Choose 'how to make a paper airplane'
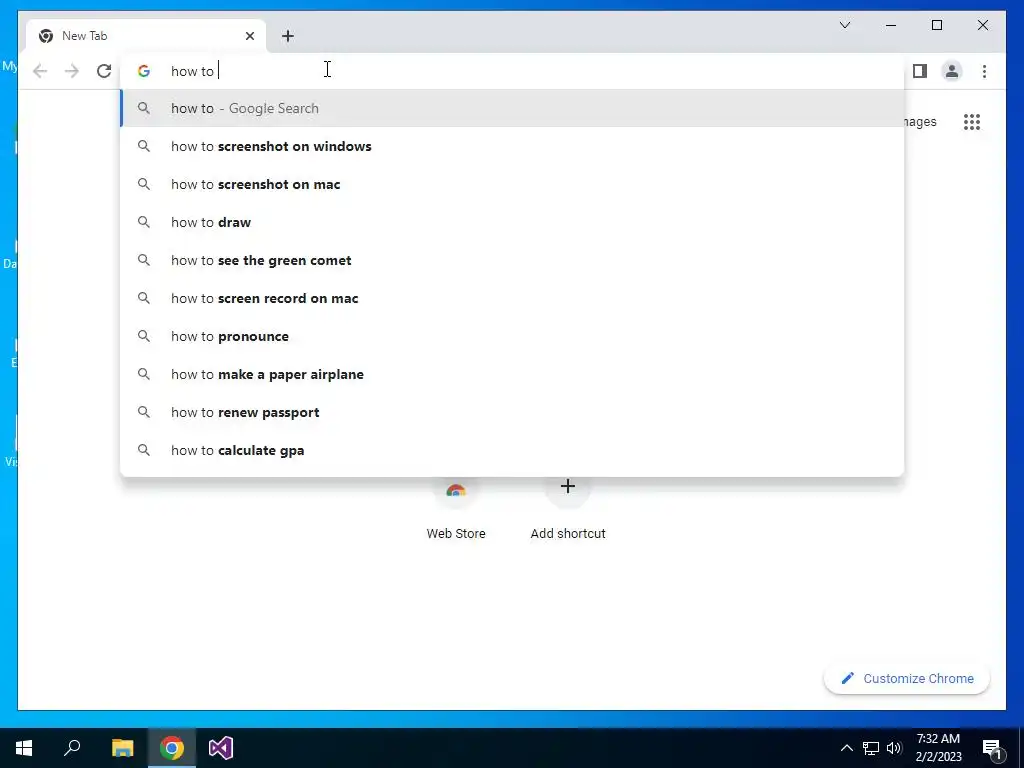Image resolution: width=1024 pixels, height=768 pixels. pos(512,374)
